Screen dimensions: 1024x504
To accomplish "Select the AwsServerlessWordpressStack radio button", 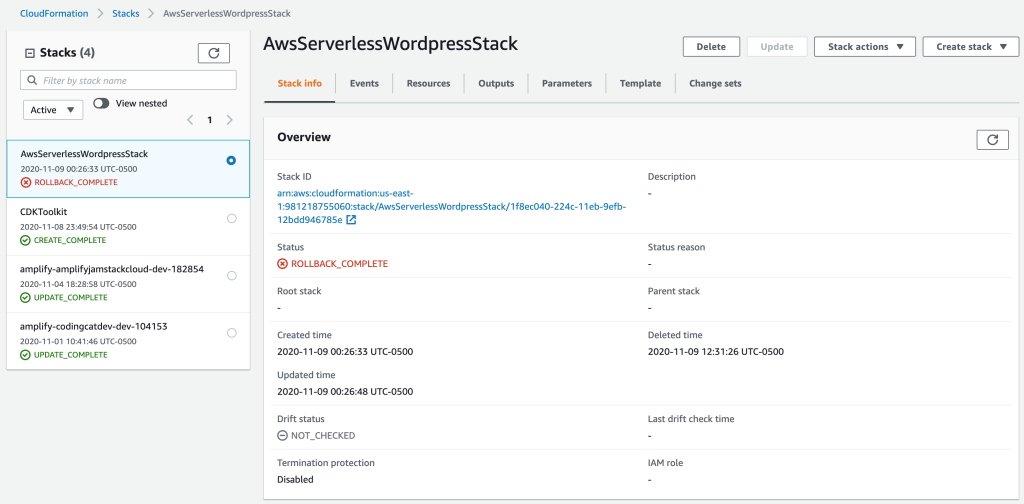I will (231, 161).
